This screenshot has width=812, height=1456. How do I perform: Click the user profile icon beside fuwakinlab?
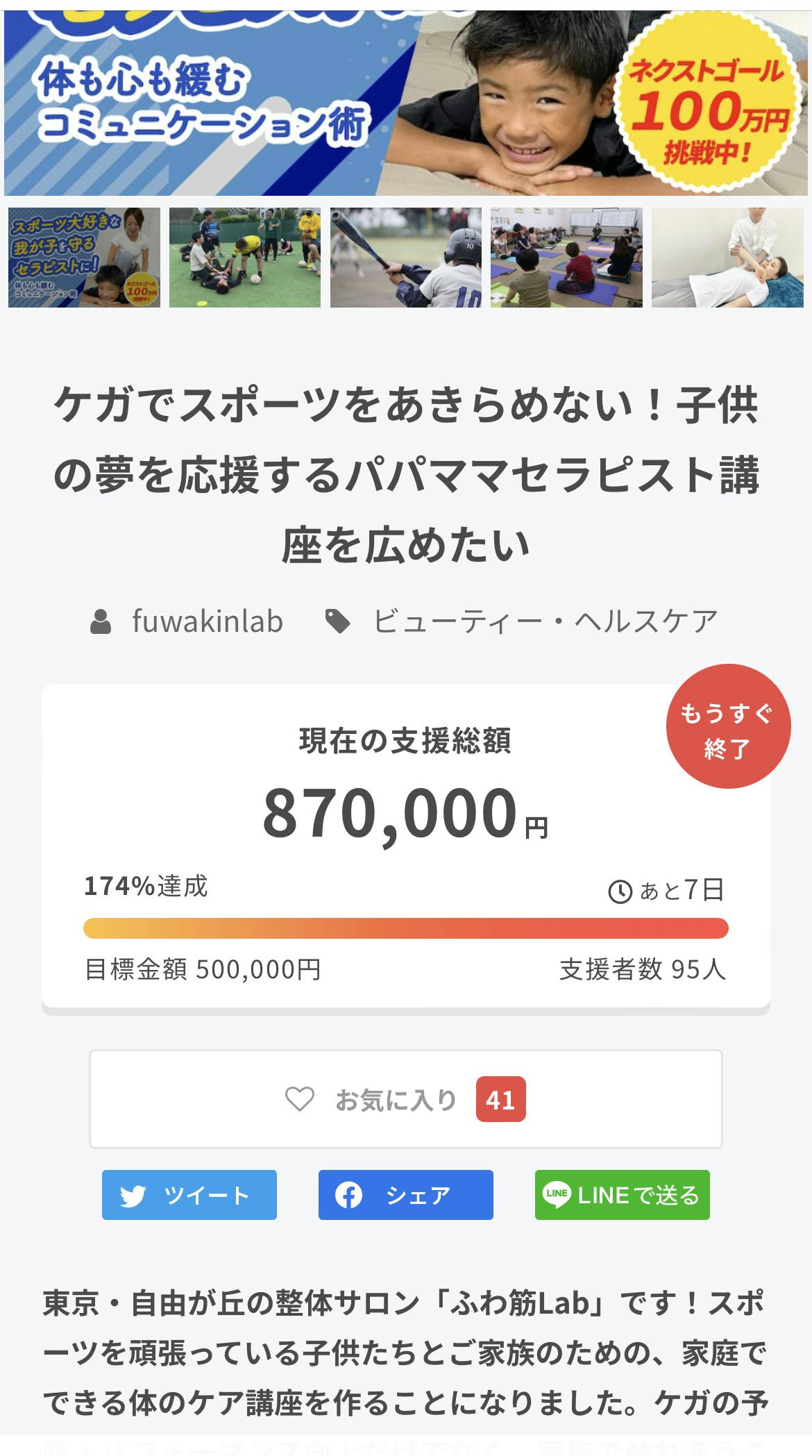(101, 621)
